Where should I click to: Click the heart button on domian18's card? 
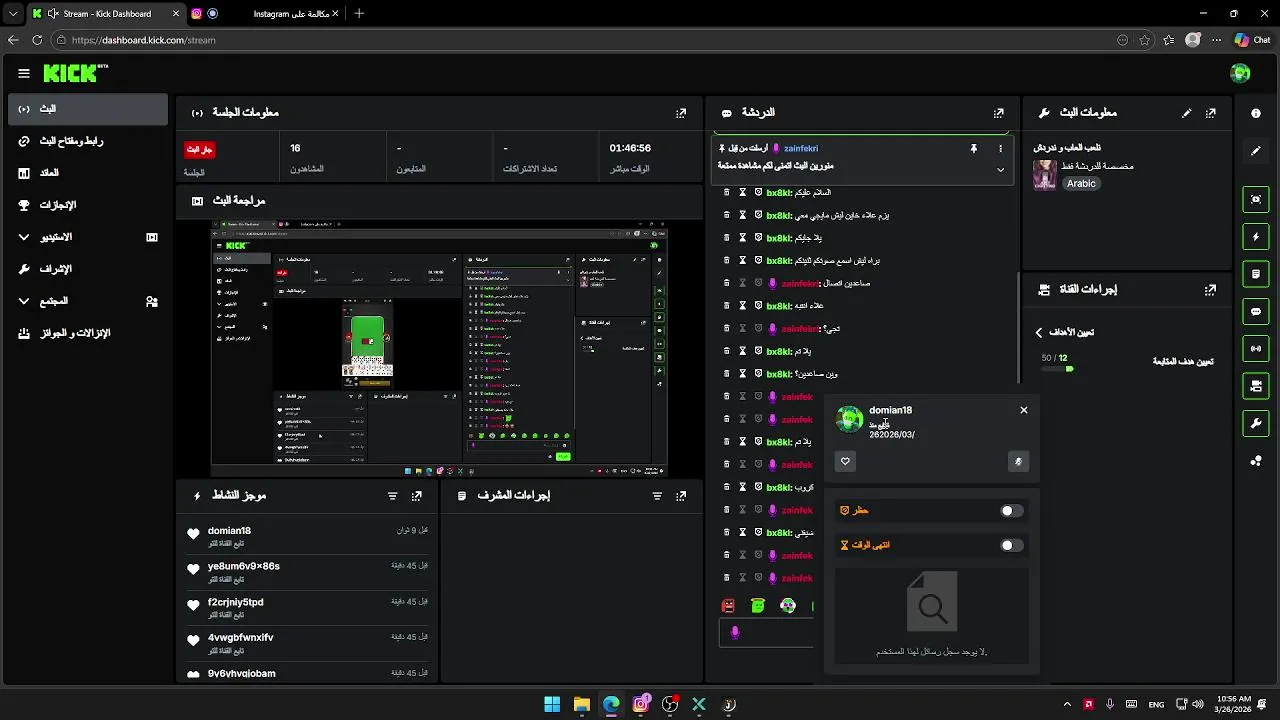point(845,461)
